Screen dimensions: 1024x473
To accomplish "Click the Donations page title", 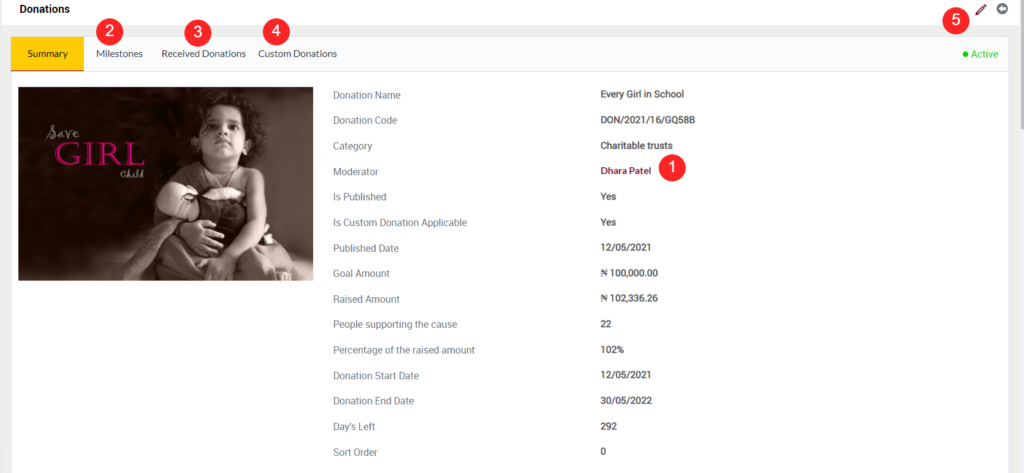I will (44, 9).
